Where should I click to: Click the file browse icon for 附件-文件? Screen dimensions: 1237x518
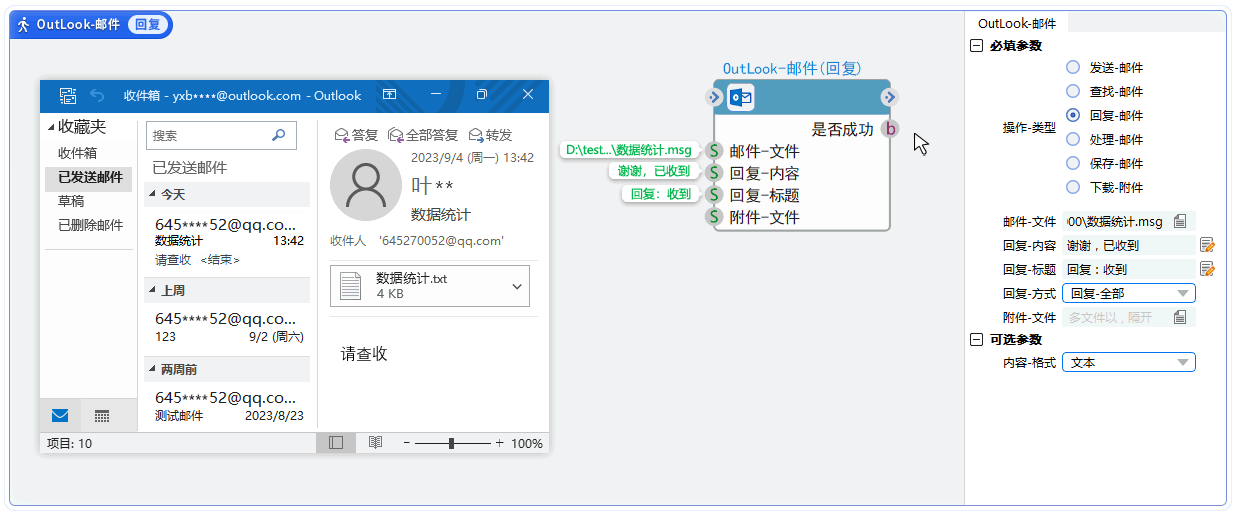point(1180,317)
